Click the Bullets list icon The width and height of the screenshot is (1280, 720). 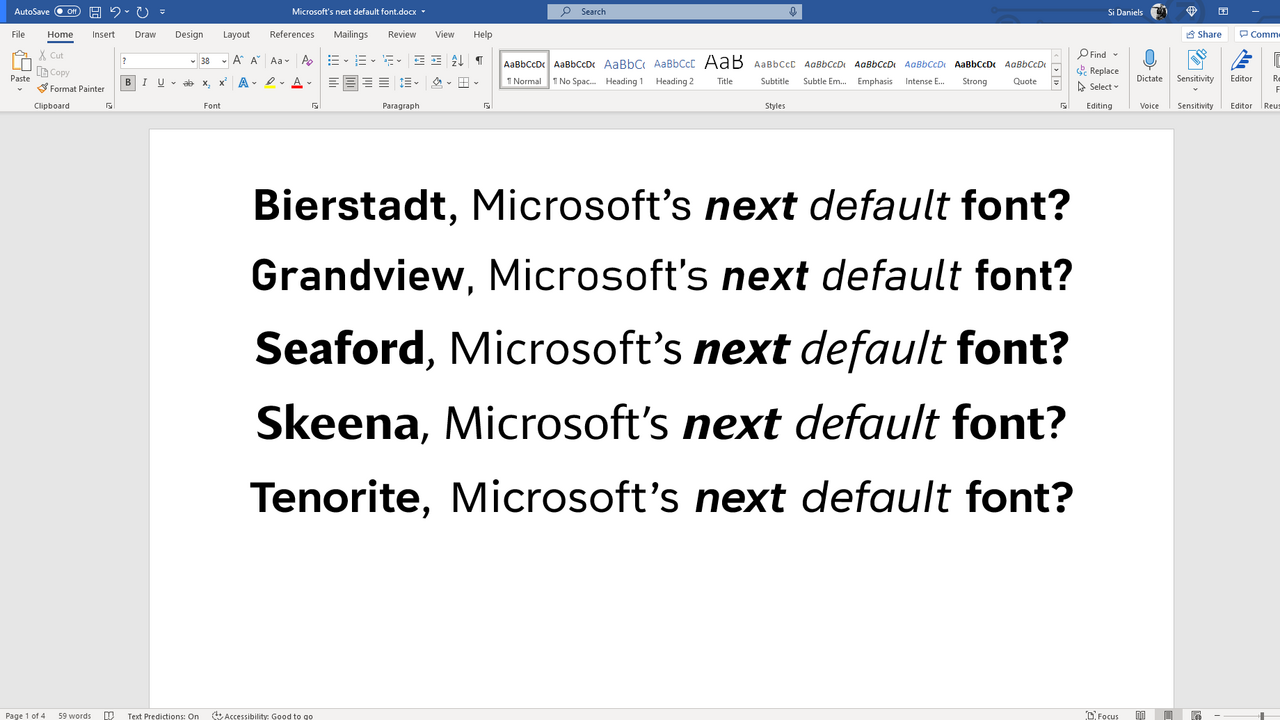335,61
